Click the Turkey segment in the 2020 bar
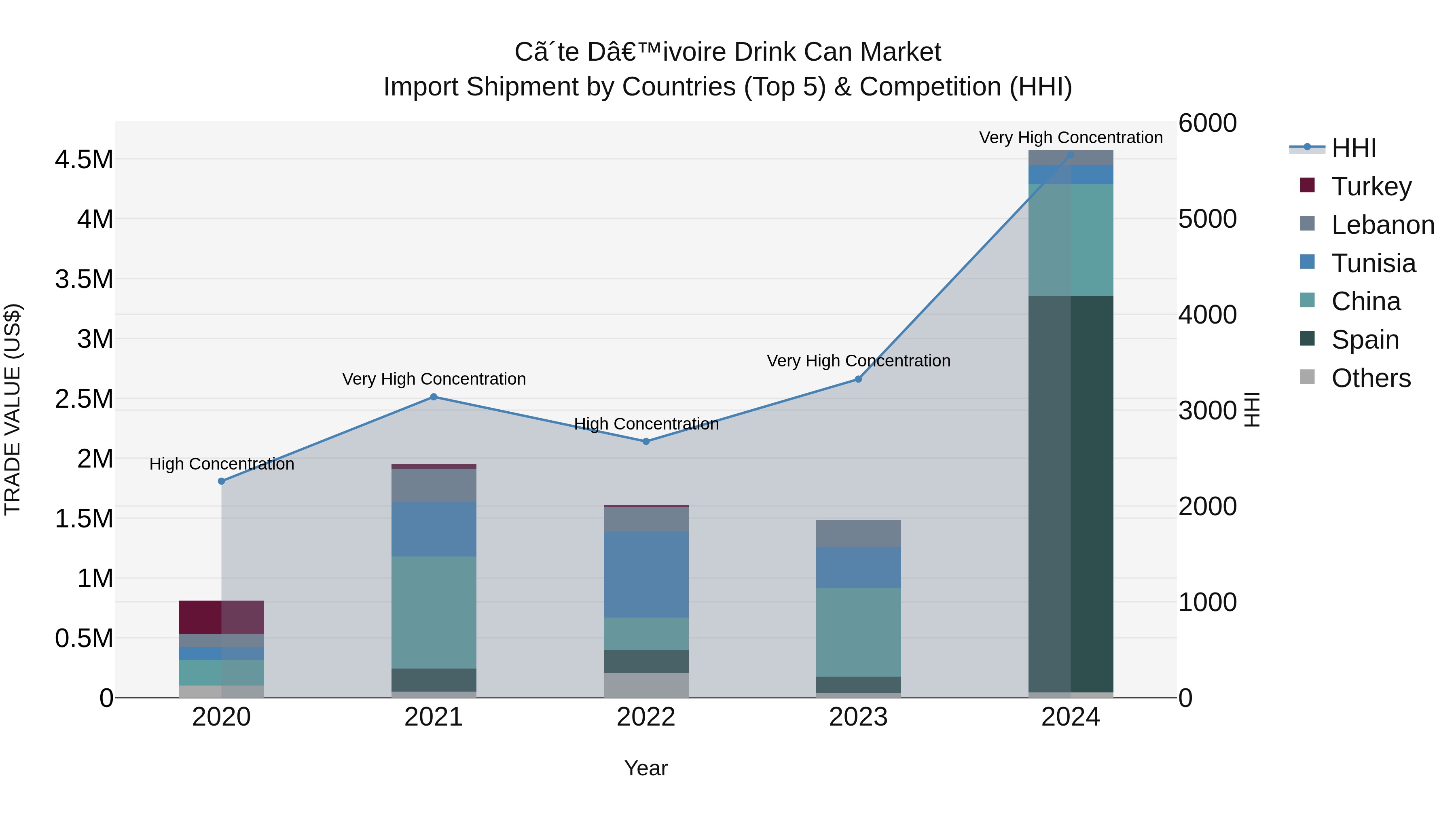Image resolution: width=1456 pixels, height=819 pixels. coord(222,617)
